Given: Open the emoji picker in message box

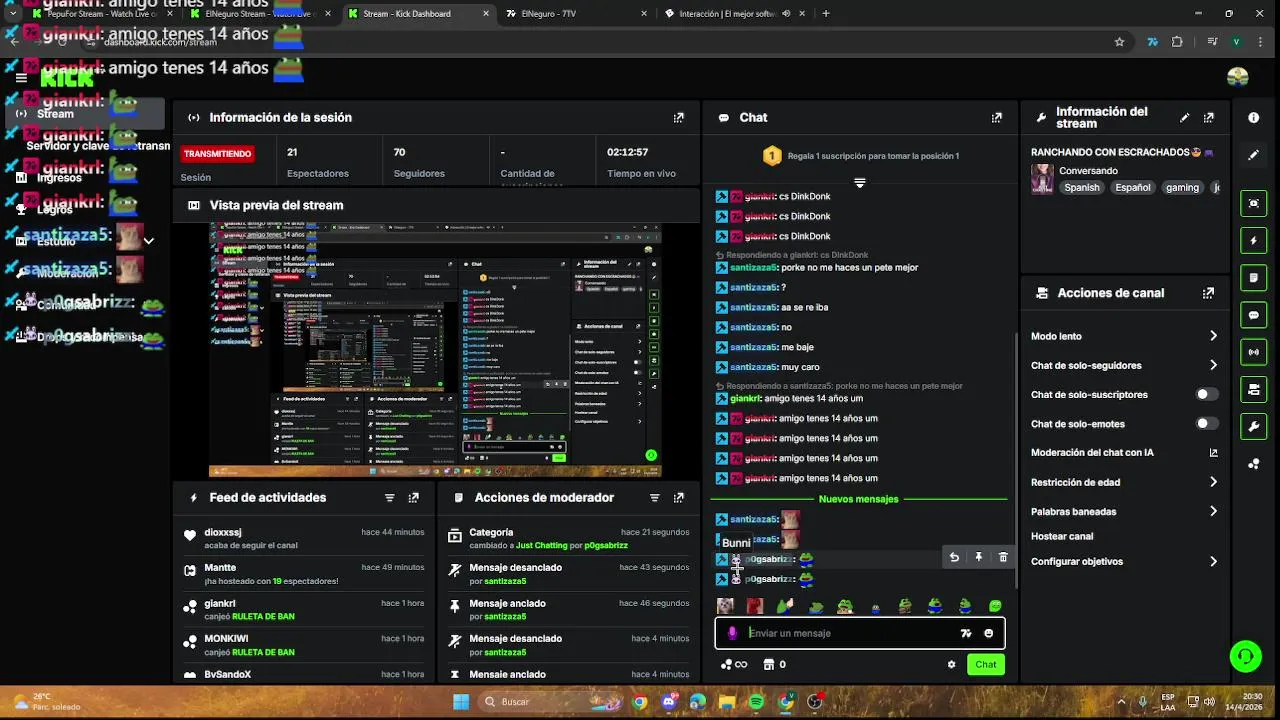Looking at the screenshot, I should click(989, 633).
